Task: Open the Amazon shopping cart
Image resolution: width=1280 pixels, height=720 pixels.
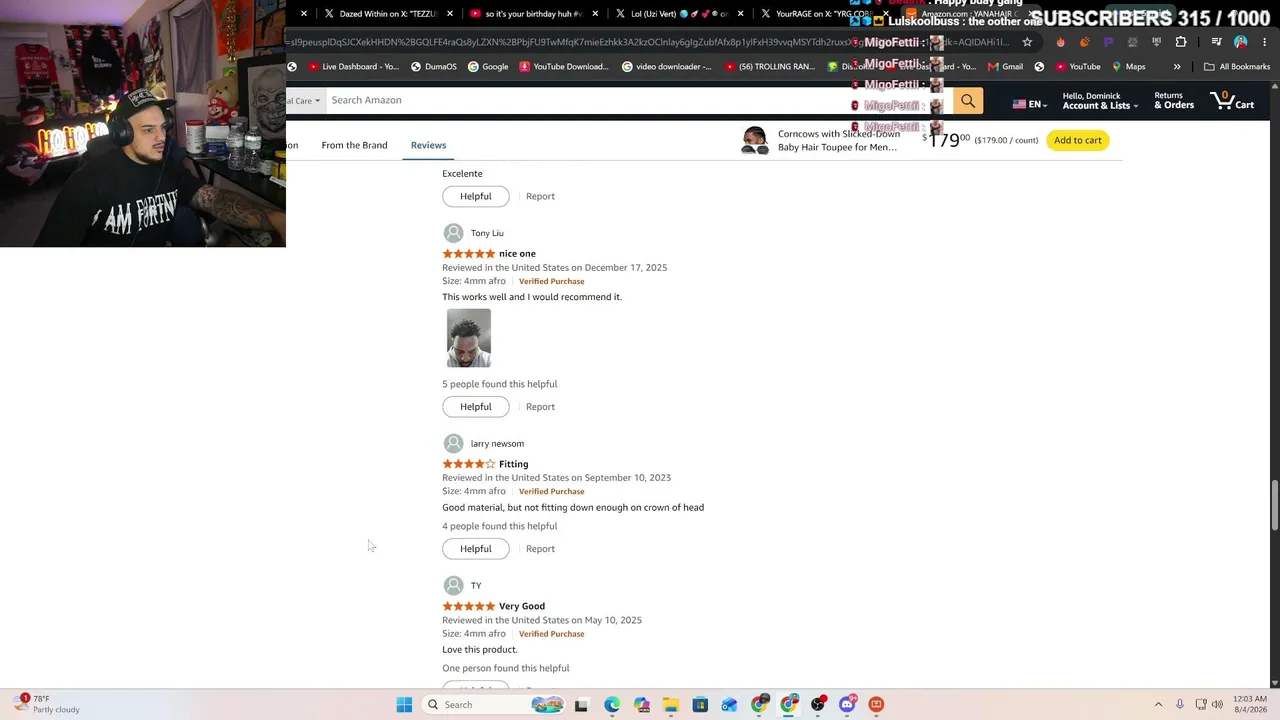Action: pos(1232,100)
